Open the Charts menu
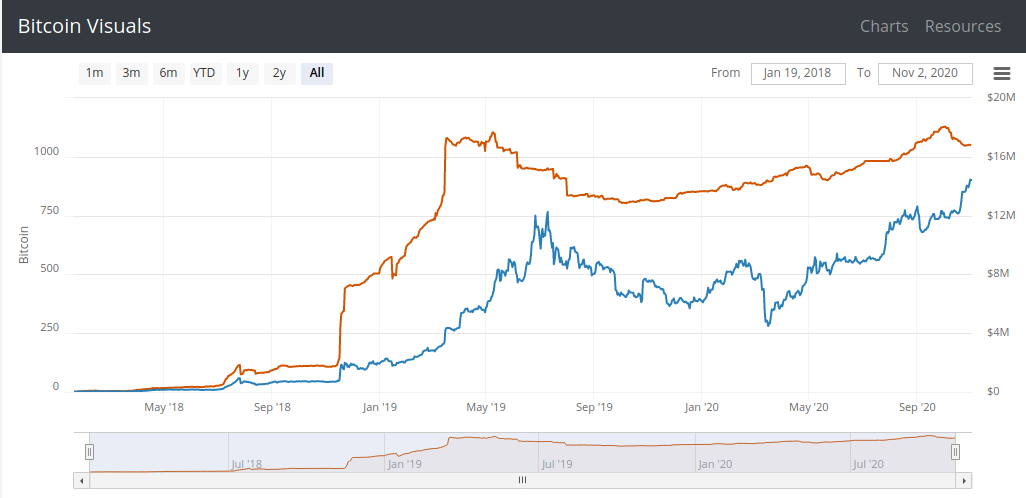1026x498 pixels. click(x=884, y=26)
